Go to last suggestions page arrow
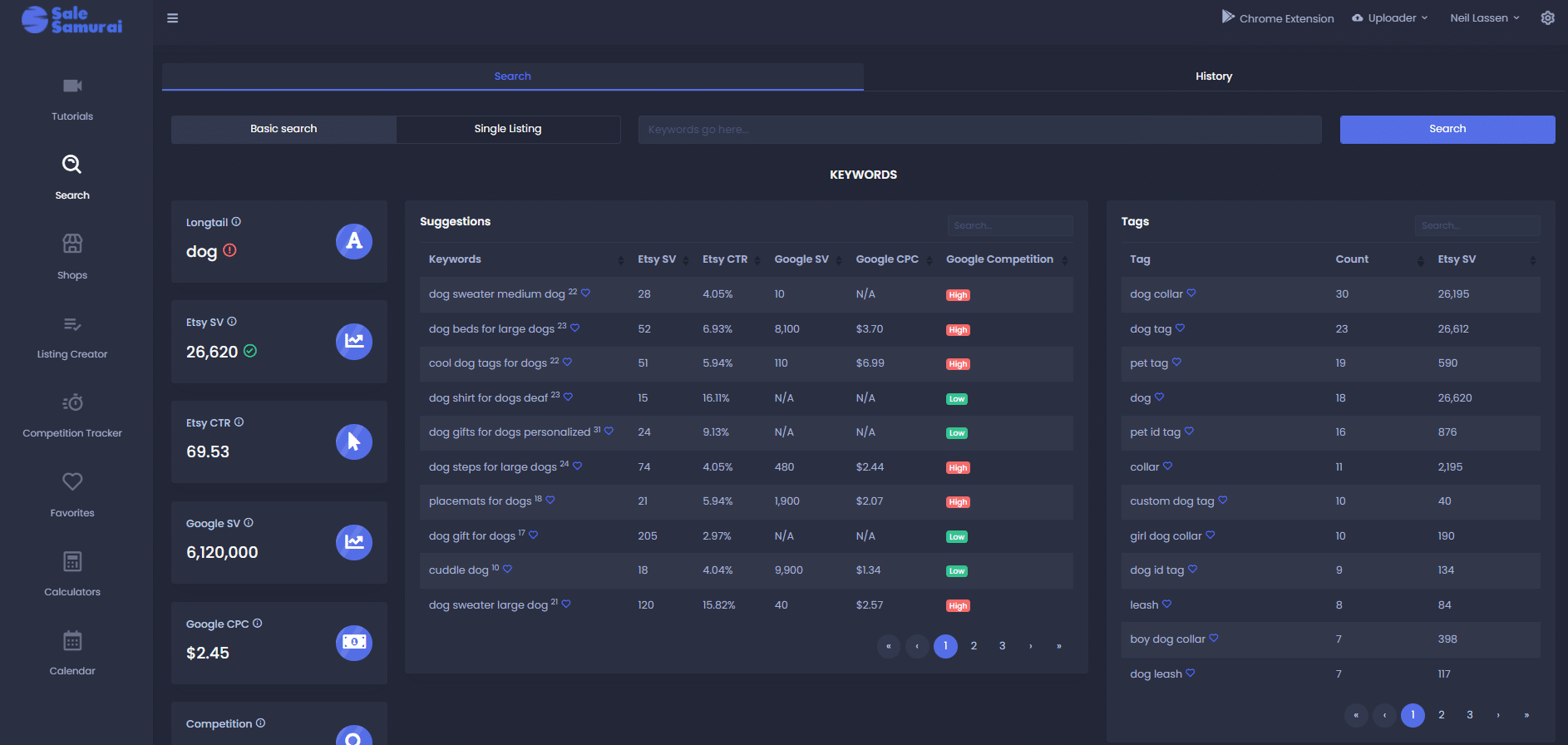 point(1059,646)
